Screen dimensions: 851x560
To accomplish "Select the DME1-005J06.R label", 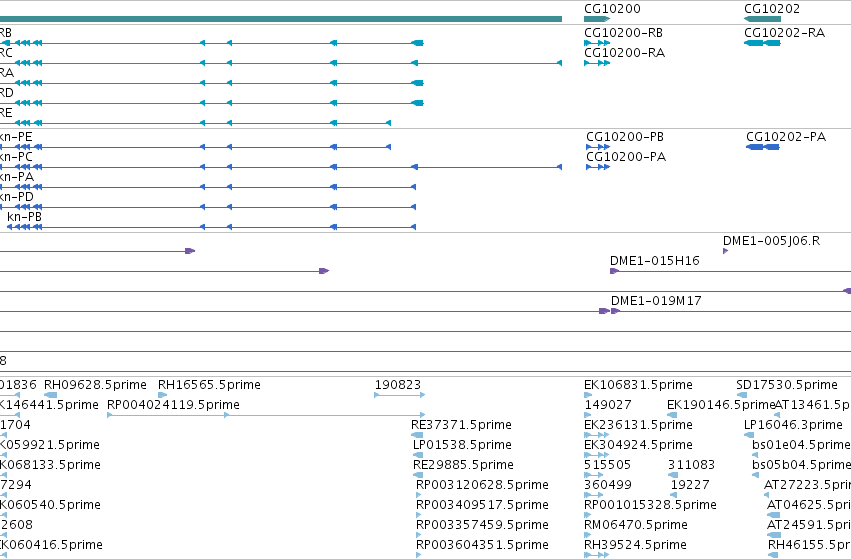I will tap(771, 241).
